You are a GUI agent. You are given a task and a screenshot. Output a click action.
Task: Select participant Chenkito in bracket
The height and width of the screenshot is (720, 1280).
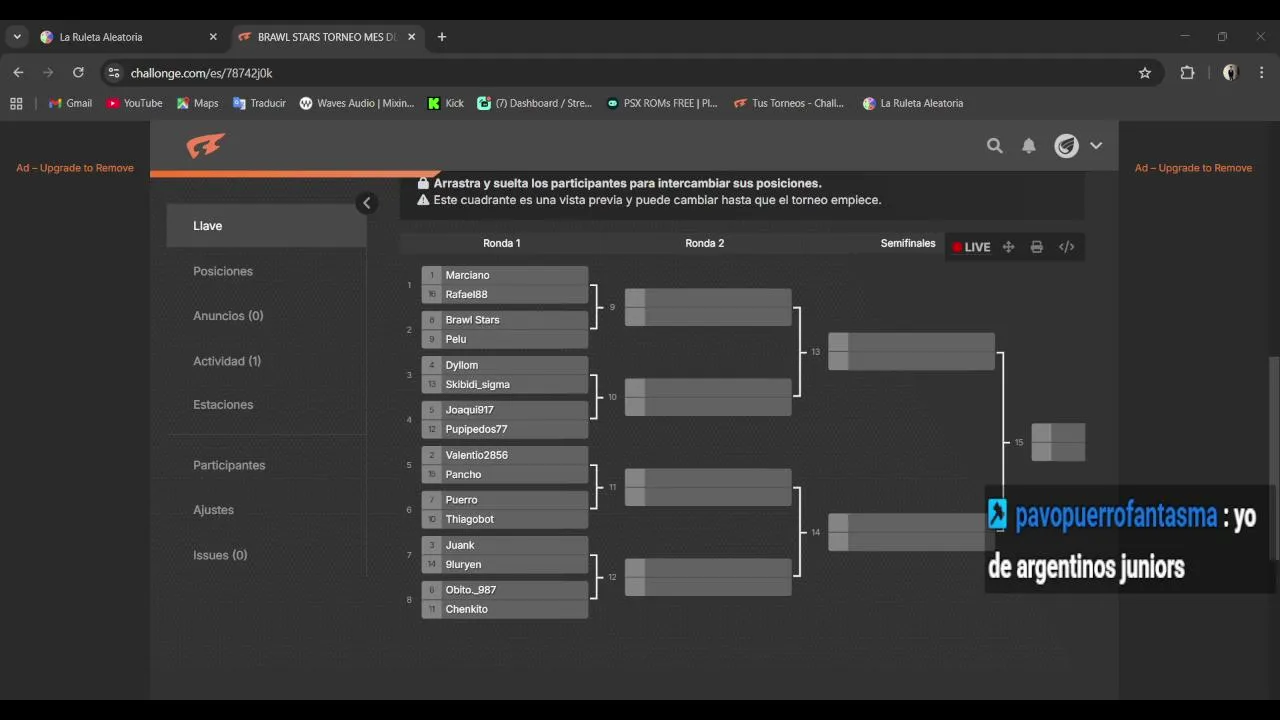505,609
